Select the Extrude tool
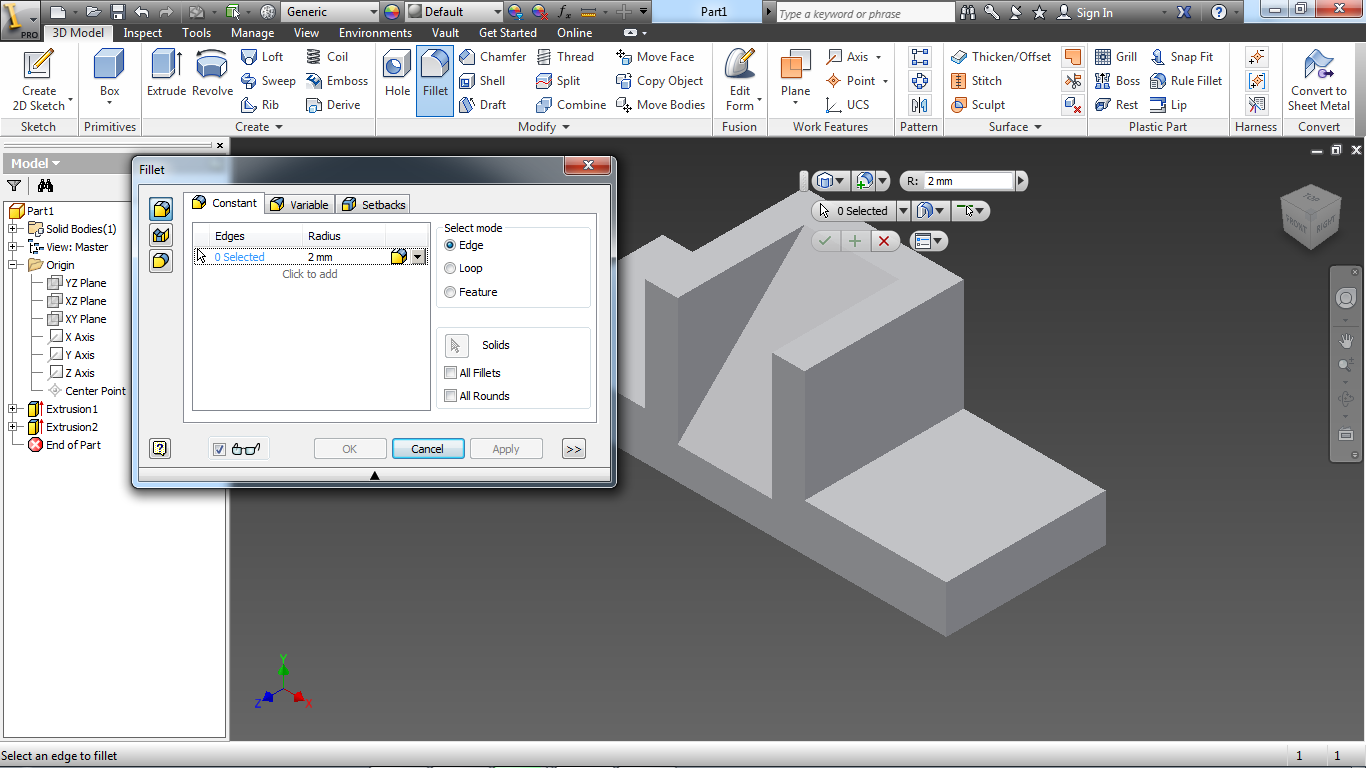Screen dimensions: 1366x768 tap(166, 75)
